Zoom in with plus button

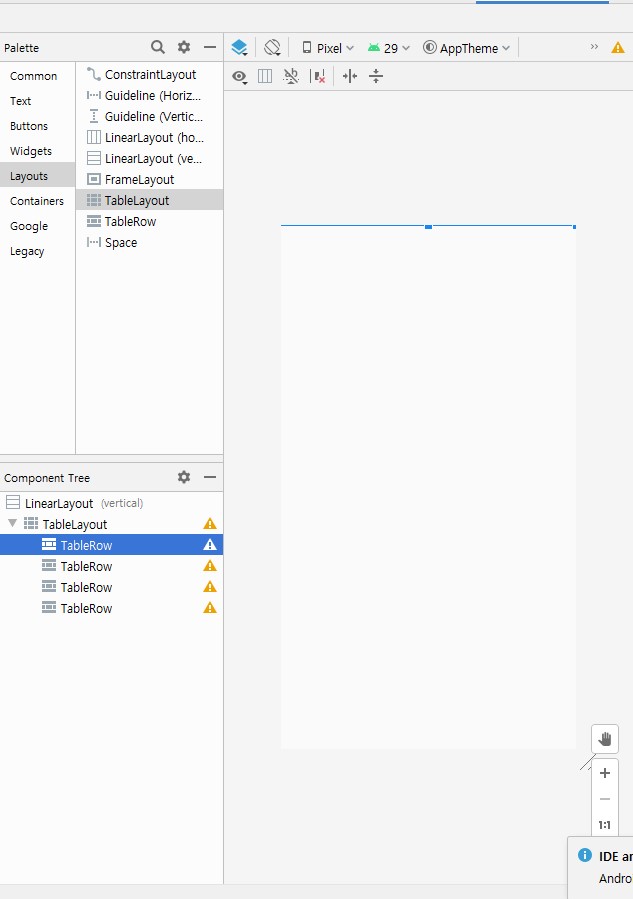(605, 773)
